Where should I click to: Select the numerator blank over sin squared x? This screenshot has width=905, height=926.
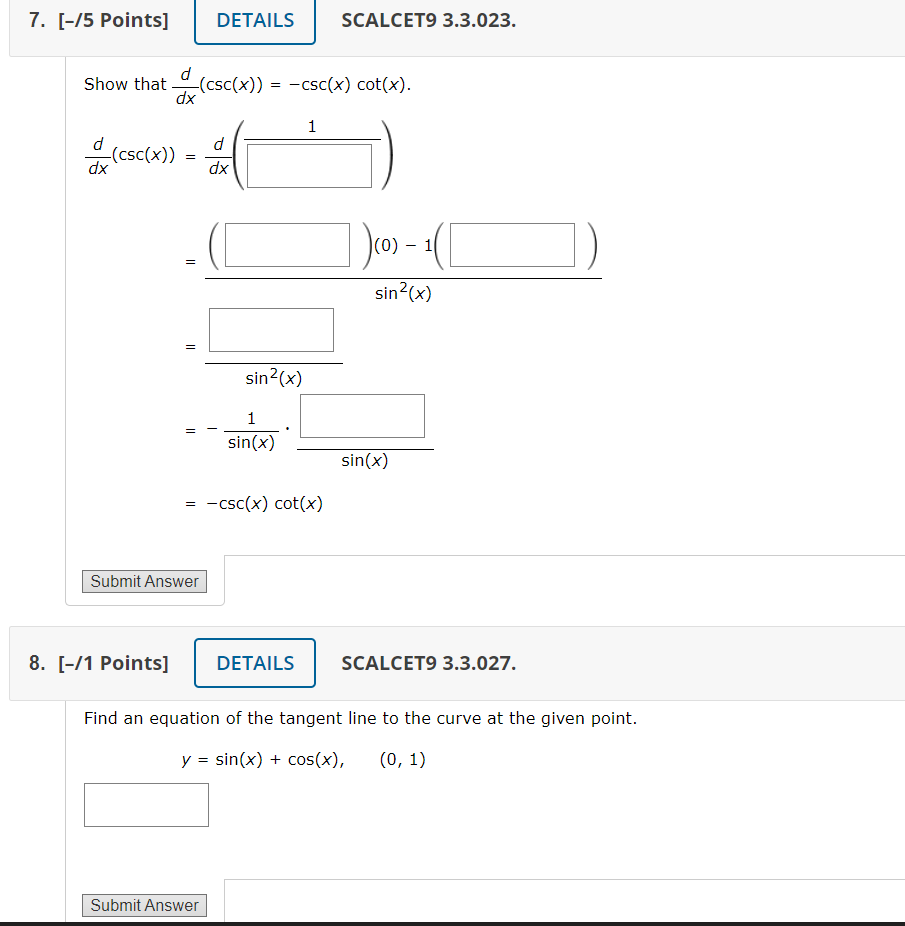(x=271, y=330)
